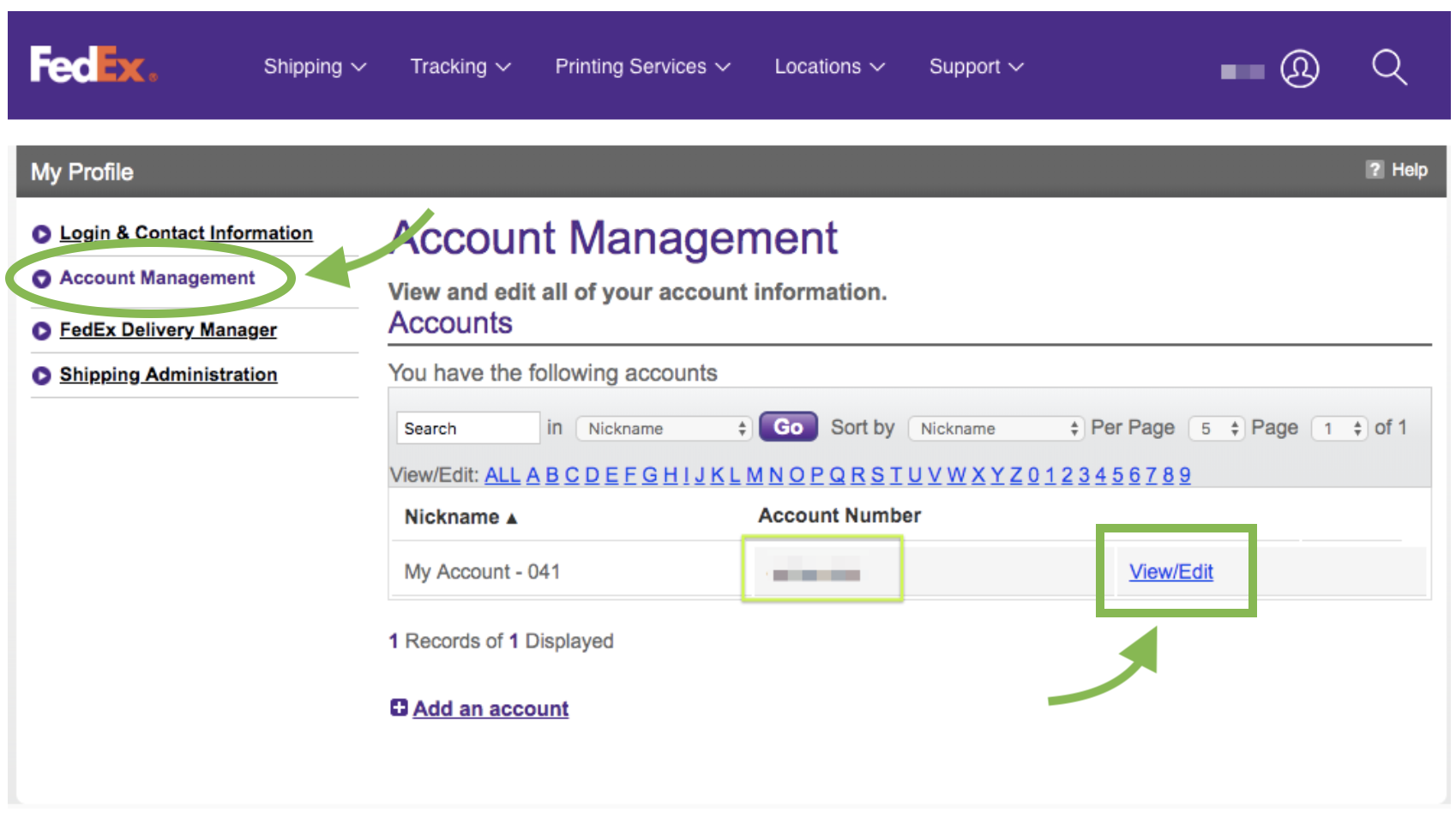Click the Nickname sort ascending arrow
The width and height of the screenshot is (1456, 818).
pyautogui.click(x=512, y=518)
